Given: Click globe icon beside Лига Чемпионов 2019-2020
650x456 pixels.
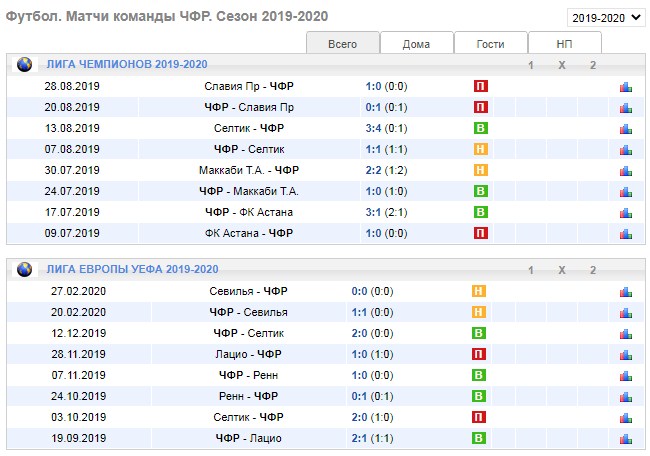Looking at the screenshot, I should pyautogui.click(x=25, y=64).
